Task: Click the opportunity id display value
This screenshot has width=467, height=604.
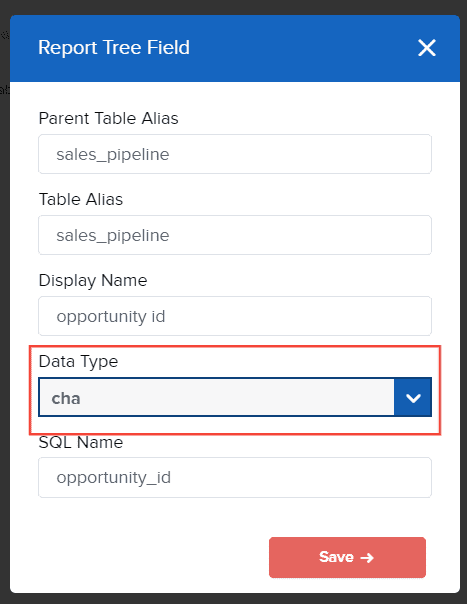Action: point(111,317)
